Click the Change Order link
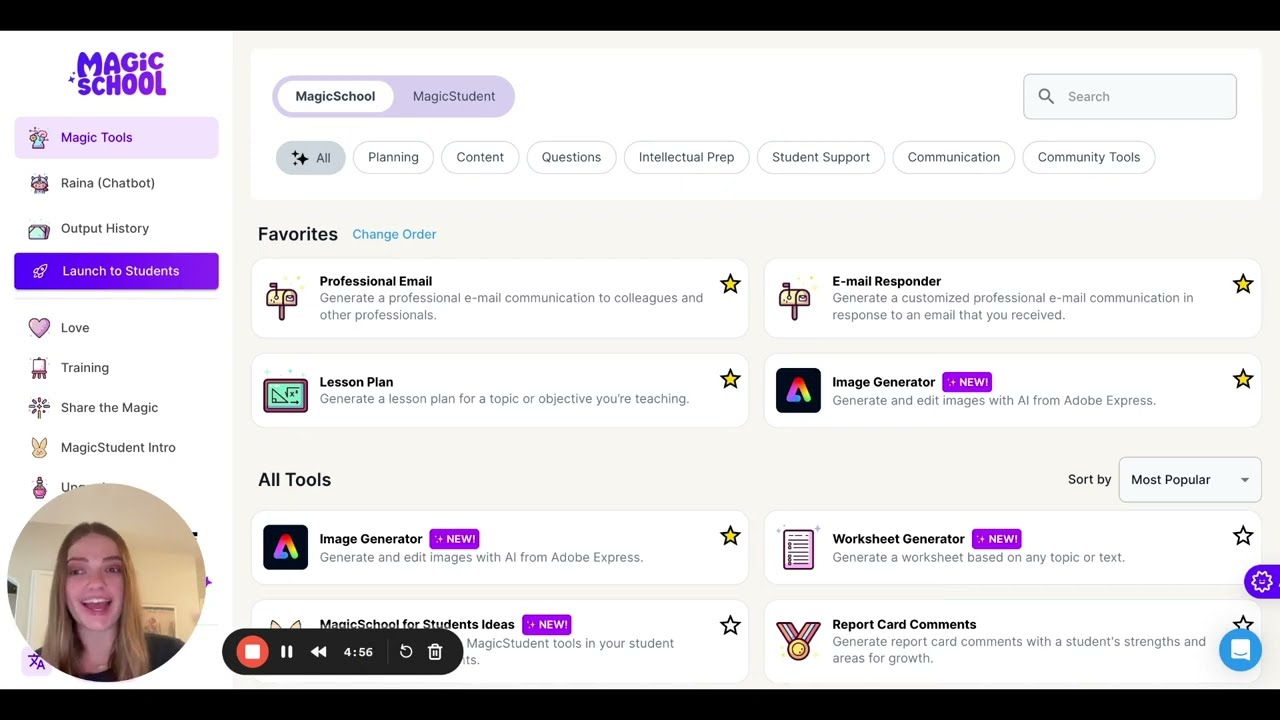The height and width of the screenshot is (720, 1280). pos(394,234)
